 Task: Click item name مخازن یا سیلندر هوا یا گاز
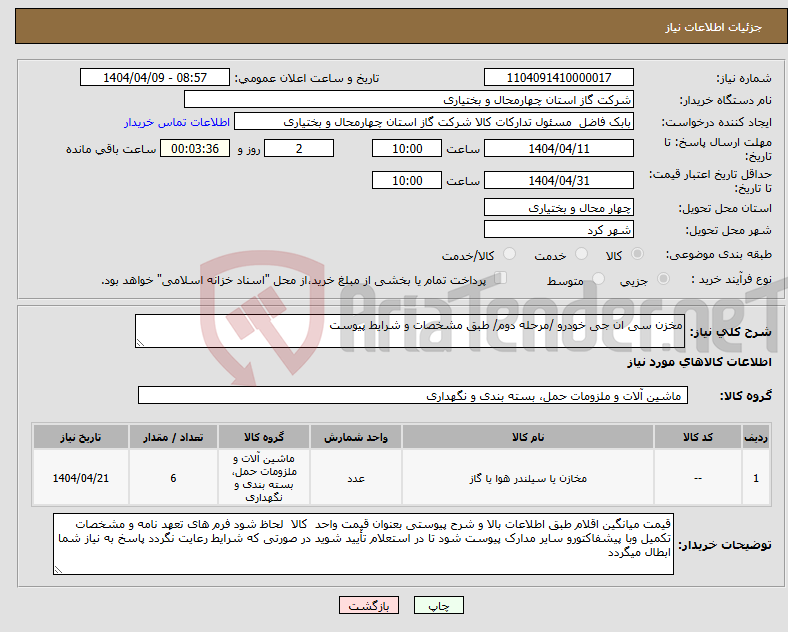coord(528,478)
